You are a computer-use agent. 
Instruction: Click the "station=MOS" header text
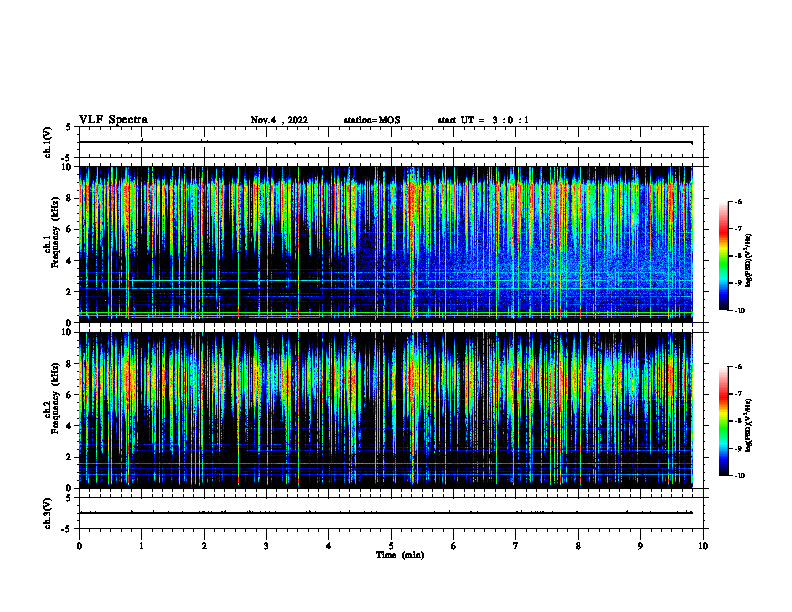[372, 120]
